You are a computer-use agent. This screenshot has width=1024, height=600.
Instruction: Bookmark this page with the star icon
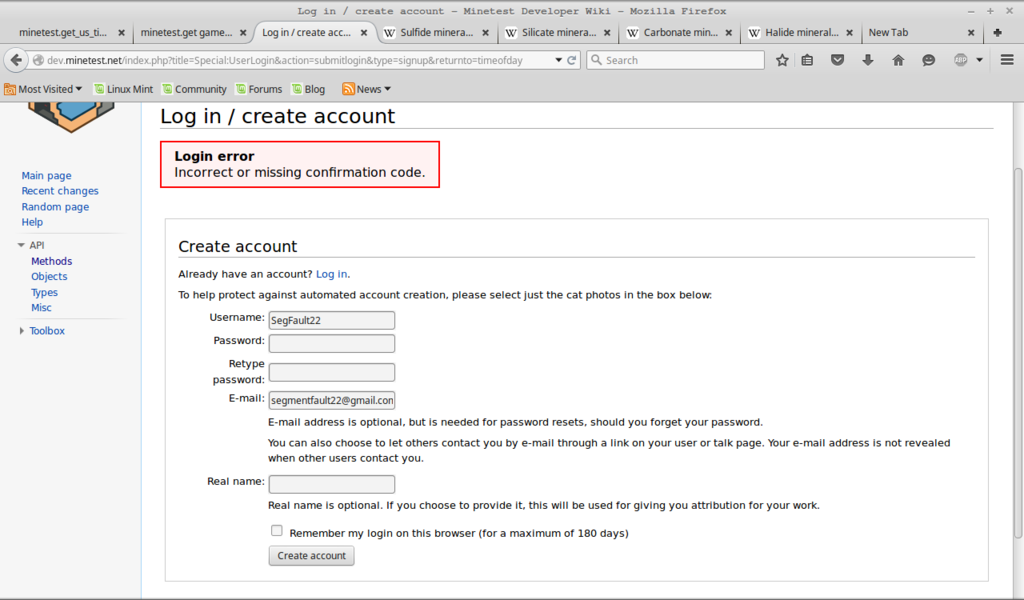(x=782, y=60)
